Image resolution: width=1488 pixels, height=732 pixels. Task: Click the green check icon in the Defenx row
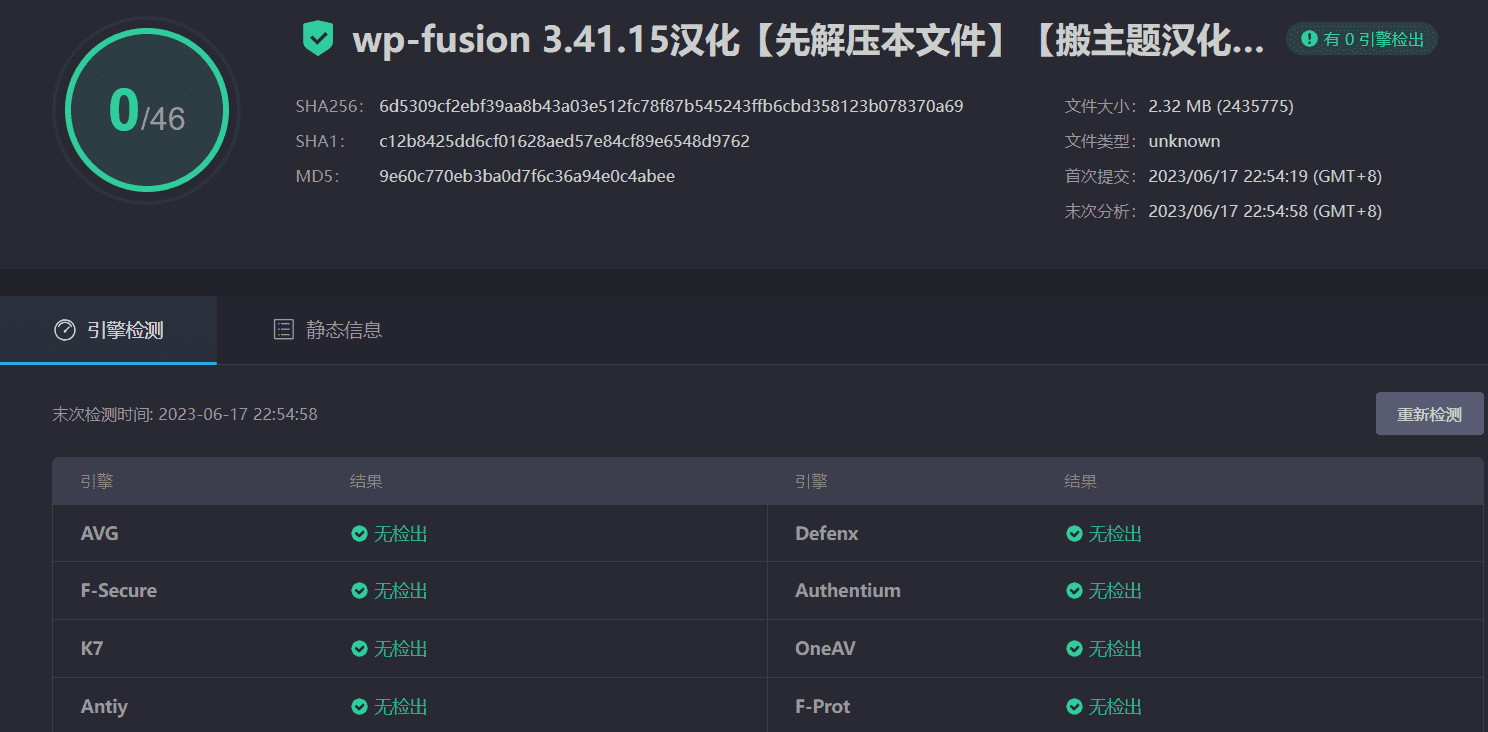(1074, 534)
